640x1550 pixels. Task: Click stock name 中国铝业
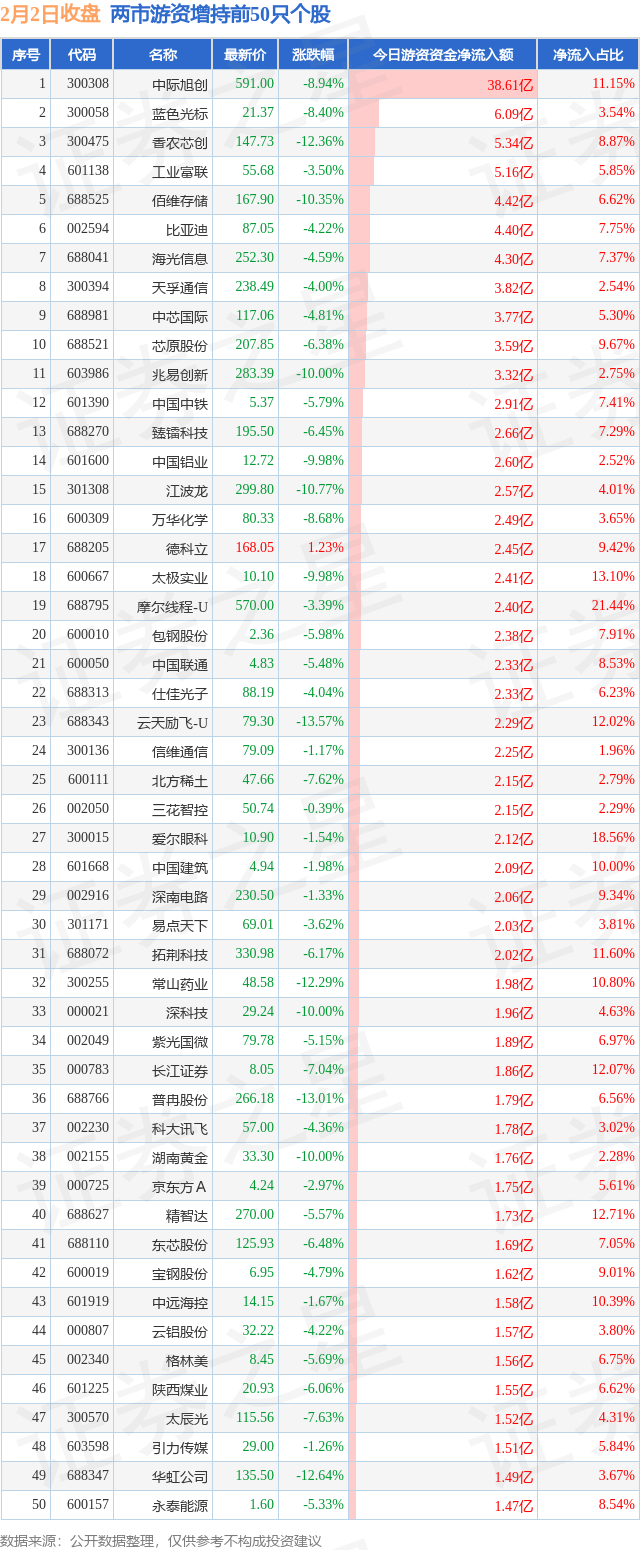180,461
